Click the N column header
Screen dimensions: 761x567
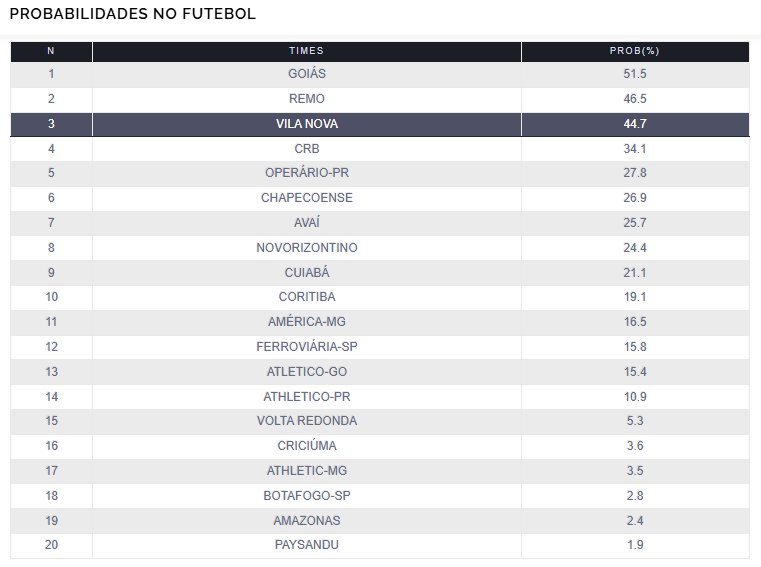(51, 51)
